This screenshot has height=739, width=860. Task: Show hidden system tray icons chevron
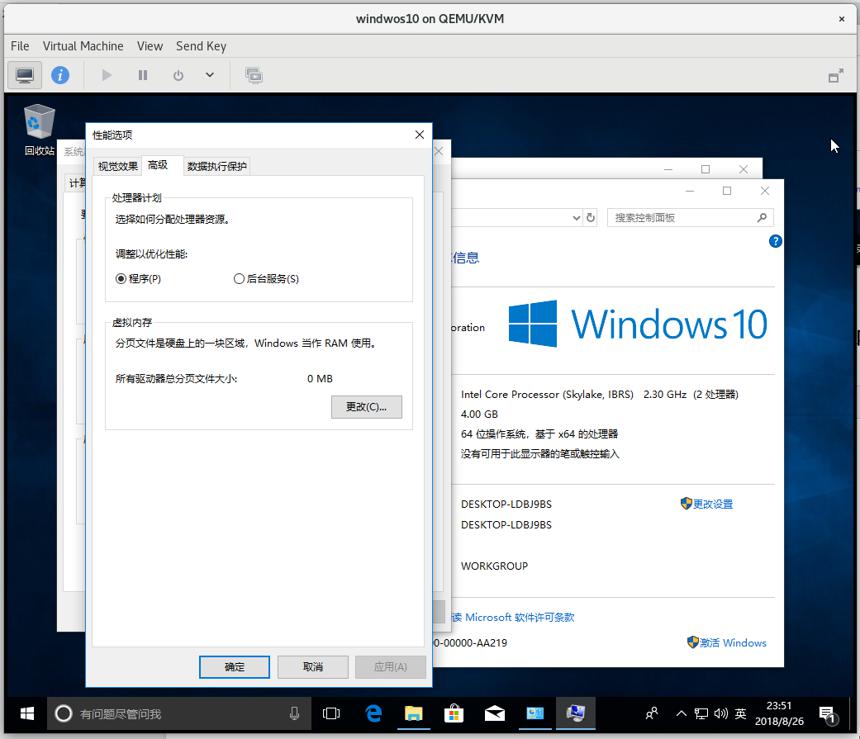click(x=681, y=713)
